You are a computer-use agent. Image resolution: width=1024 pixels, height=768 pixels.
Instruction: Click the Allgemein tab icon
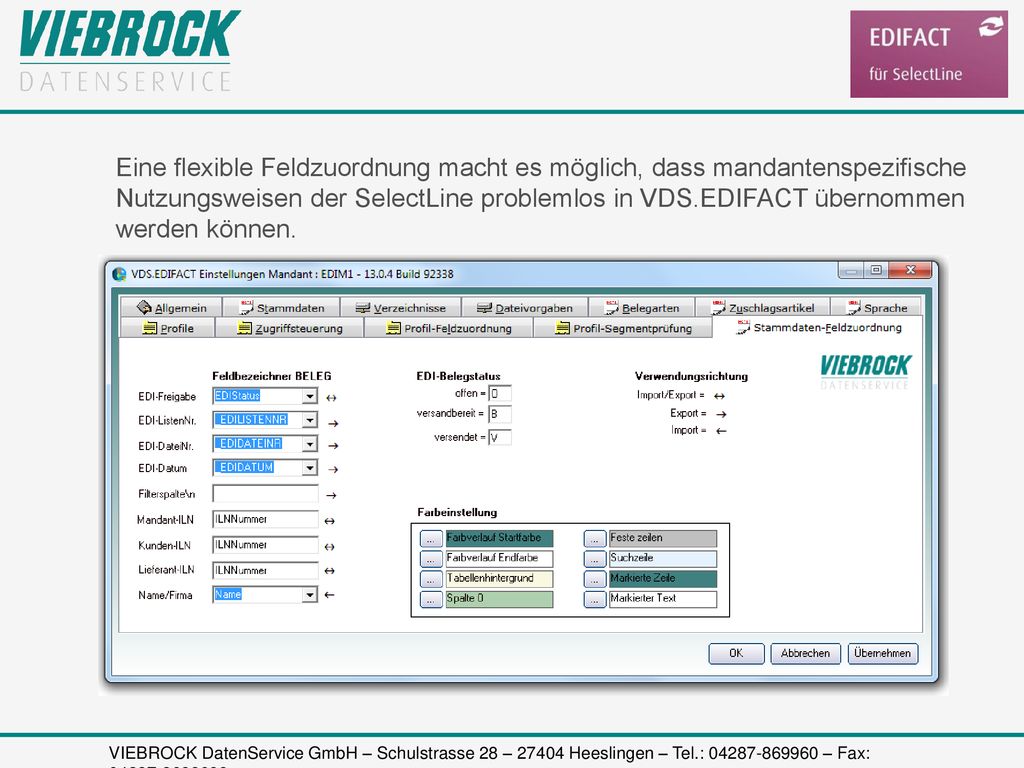[144, 307]
